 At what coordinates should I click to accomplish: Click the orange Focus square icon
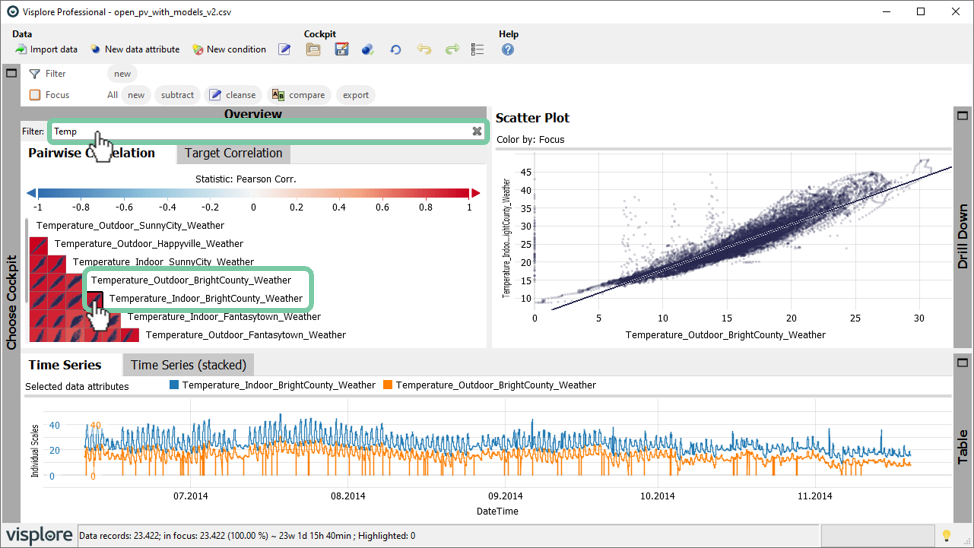pyautogui.click(x=35, y=94)
